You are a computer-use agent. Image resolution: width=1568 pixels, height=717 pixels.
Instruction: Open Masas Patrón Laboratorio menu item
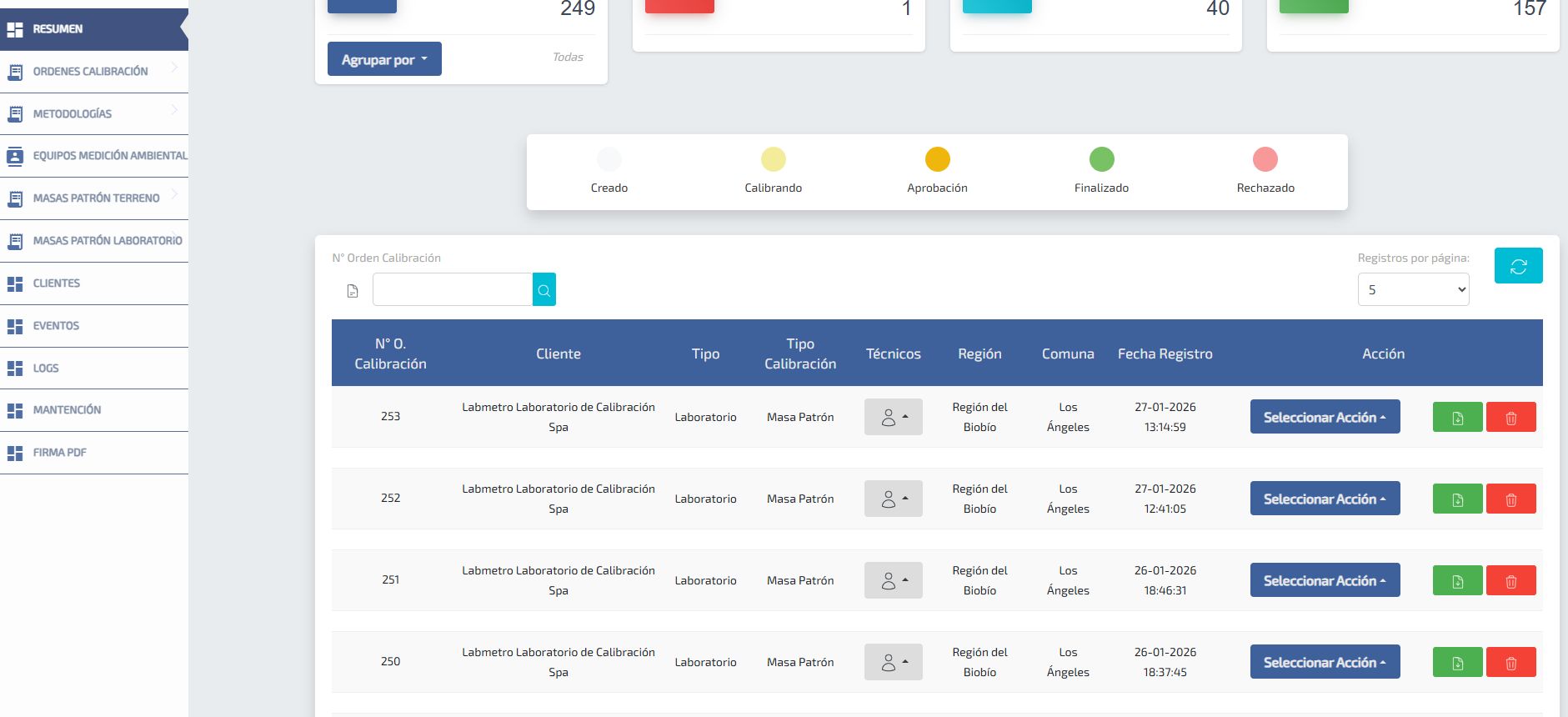pos(94,241)
